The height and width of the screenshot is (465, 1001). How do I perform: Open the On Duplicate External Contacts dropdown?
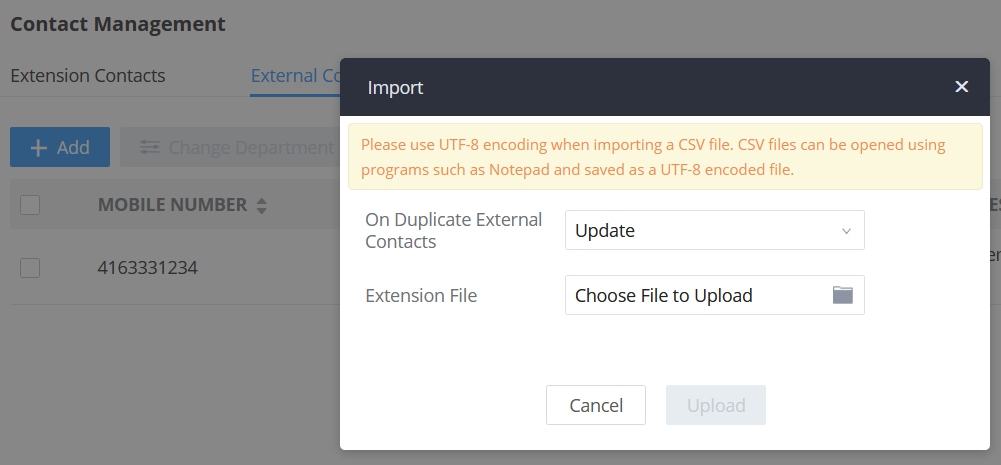tap(714, 230)
